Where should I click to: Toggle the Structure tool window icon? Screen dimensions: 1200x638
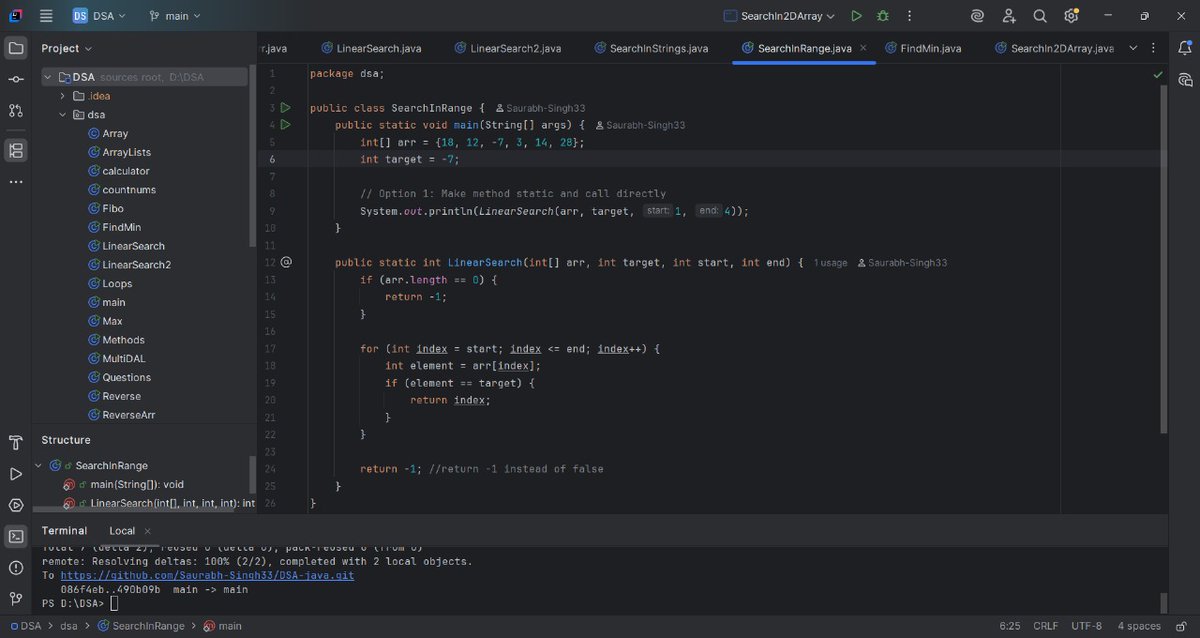[x=16, y=150]
